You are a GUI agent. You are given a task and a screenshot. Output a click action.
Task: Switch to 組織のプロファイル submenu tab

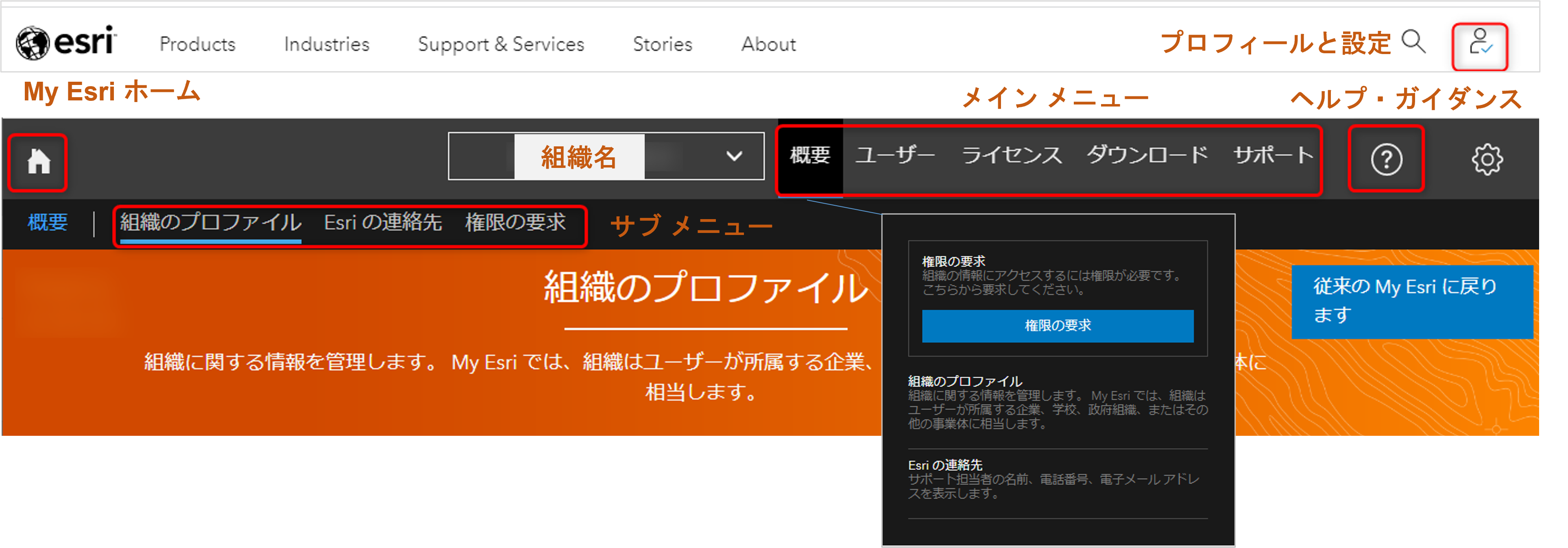(210, 223)
